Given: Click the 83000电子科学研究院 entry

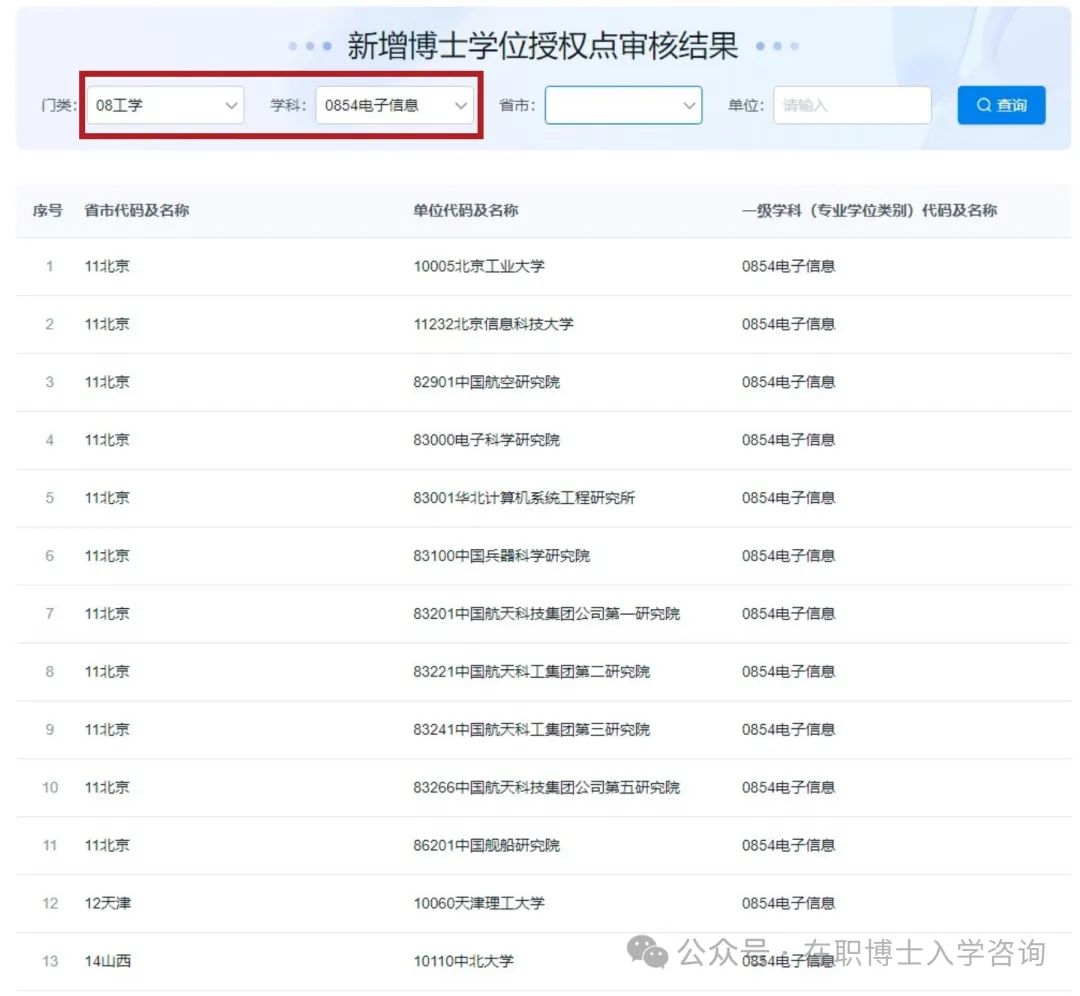Looking at the screenshot, I should (486, 441).
